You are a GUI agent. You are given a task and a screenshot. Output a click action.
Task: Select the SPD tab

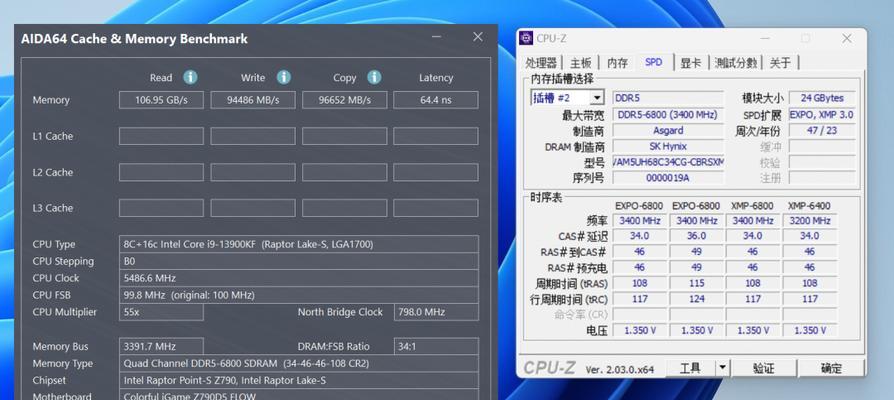(653, 62)
